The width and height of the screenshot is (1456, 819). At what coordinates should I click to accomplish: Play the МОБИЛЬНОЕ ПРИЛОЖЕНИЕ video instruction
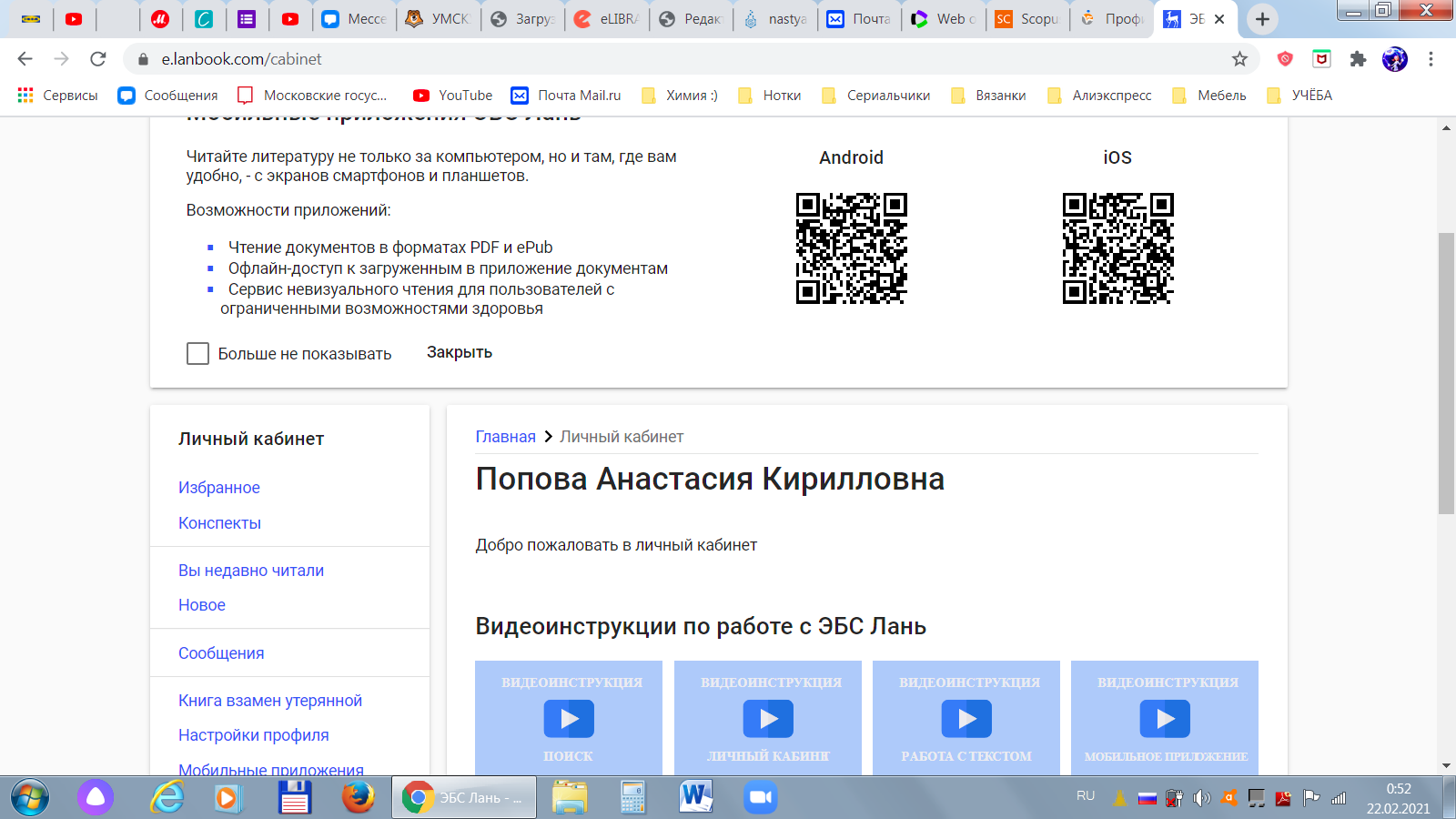tap(1165, 718)
